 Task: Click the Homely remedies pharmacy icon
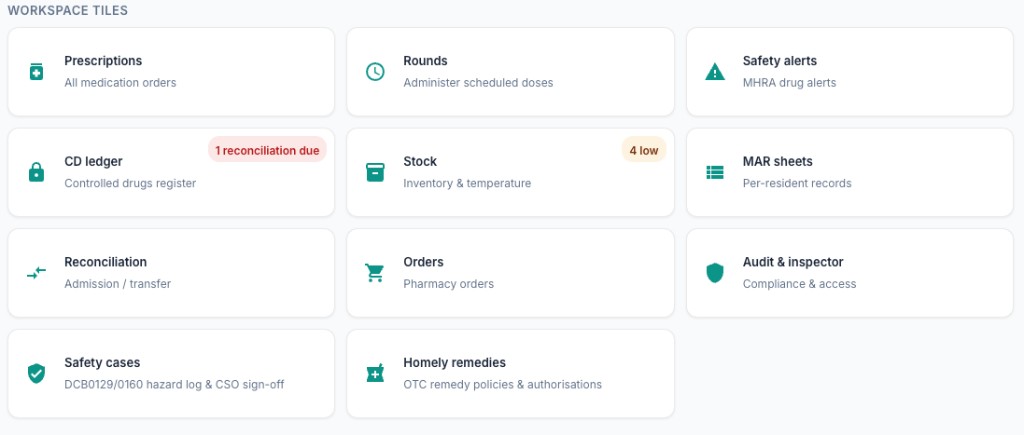coord(375,374)
